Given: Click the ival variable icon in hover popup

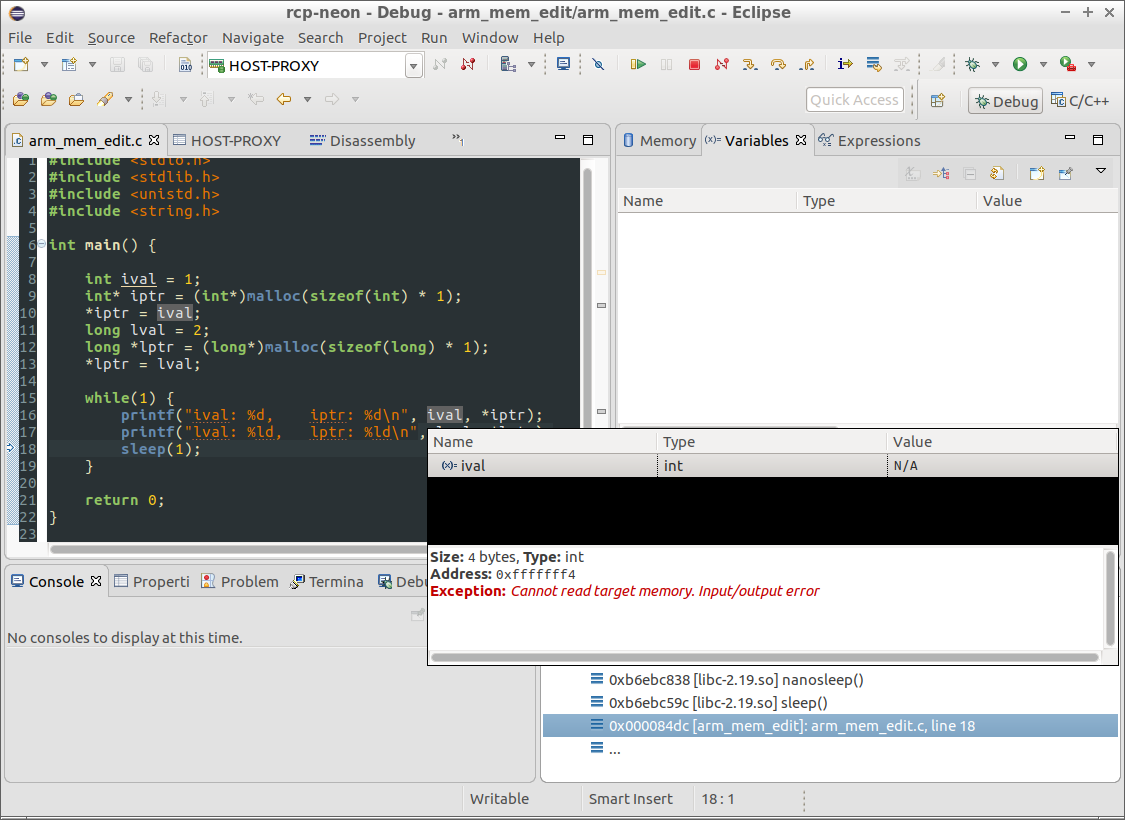Looking at the screenshot, I should pyautogui.click(x=449, y=466).
